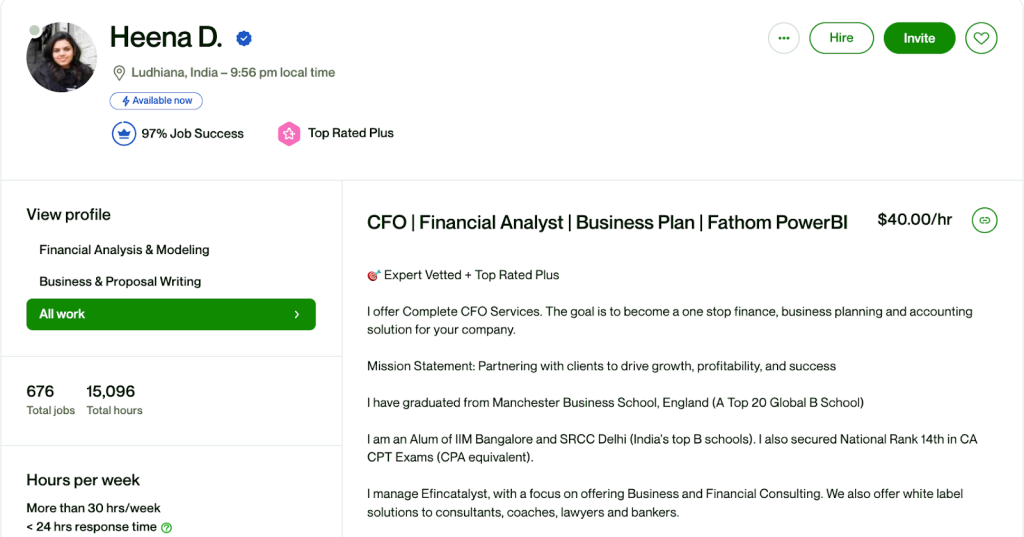Copy profile link with chain icon
Viewport: 1024px width, 537px height.
984,220
